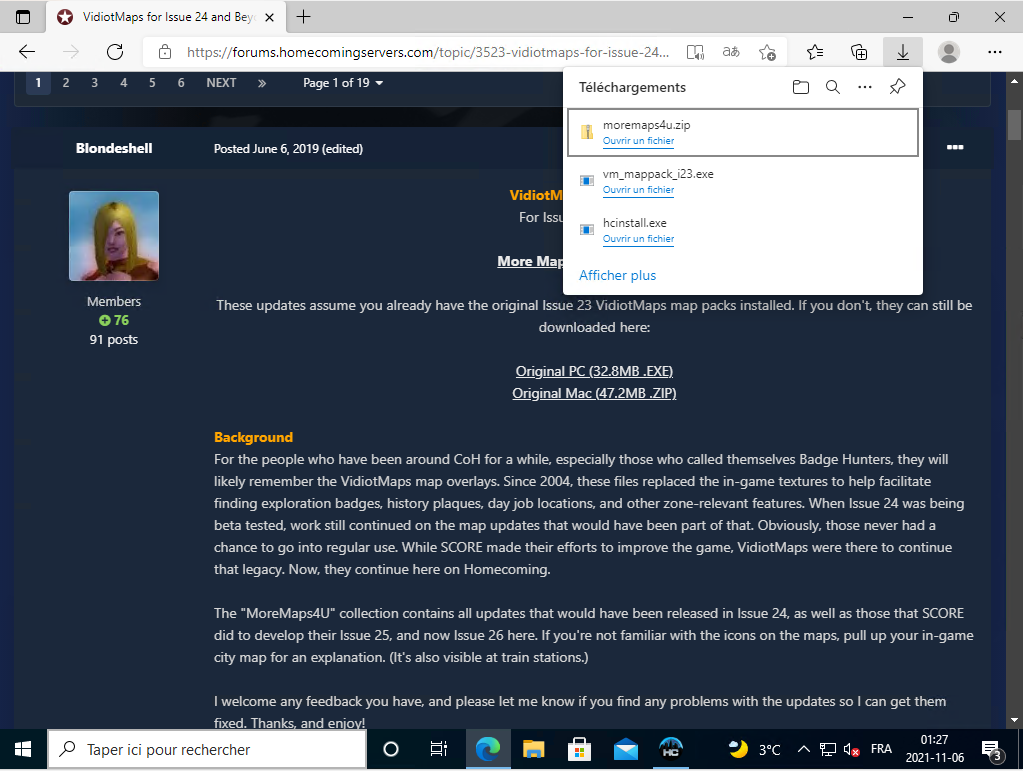Screen dimensions: 1023x771
Task: Open the tab actions menu icon
Action: pos(23,17)
